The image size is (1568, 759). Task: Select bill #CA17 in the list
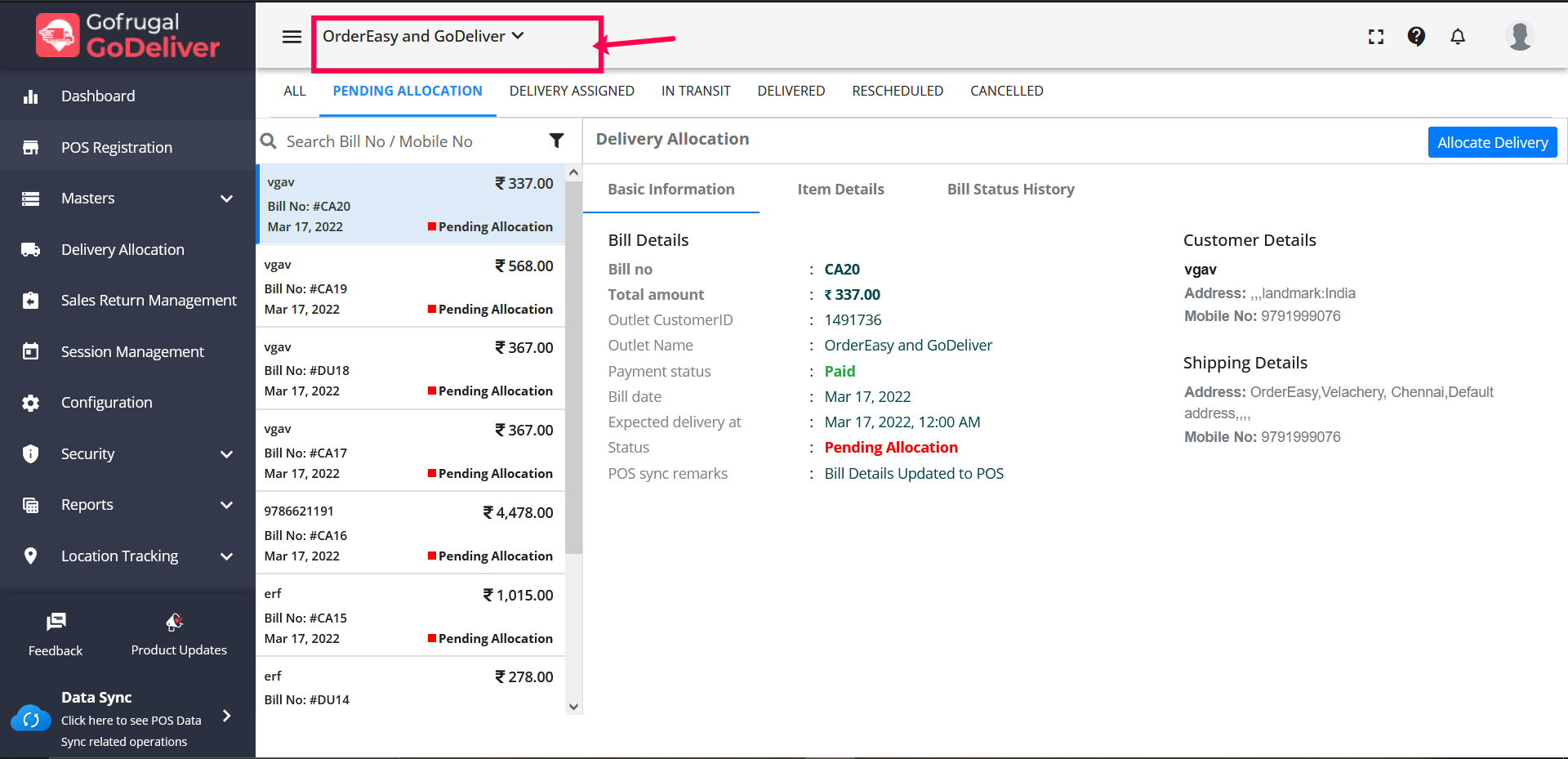point(411,451)
